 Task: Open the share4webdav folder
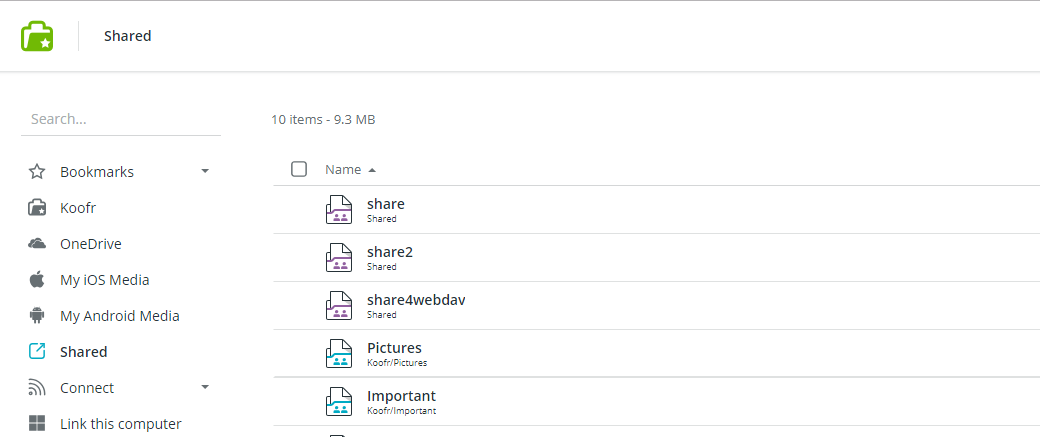[x=416, y=300]
